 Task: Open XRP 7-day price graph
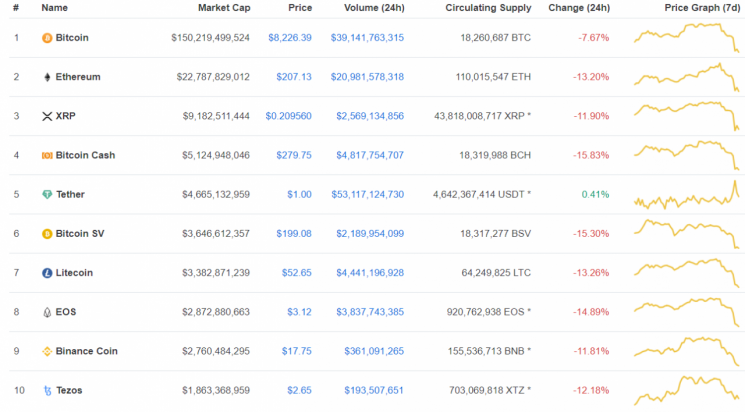click(687, 115)
